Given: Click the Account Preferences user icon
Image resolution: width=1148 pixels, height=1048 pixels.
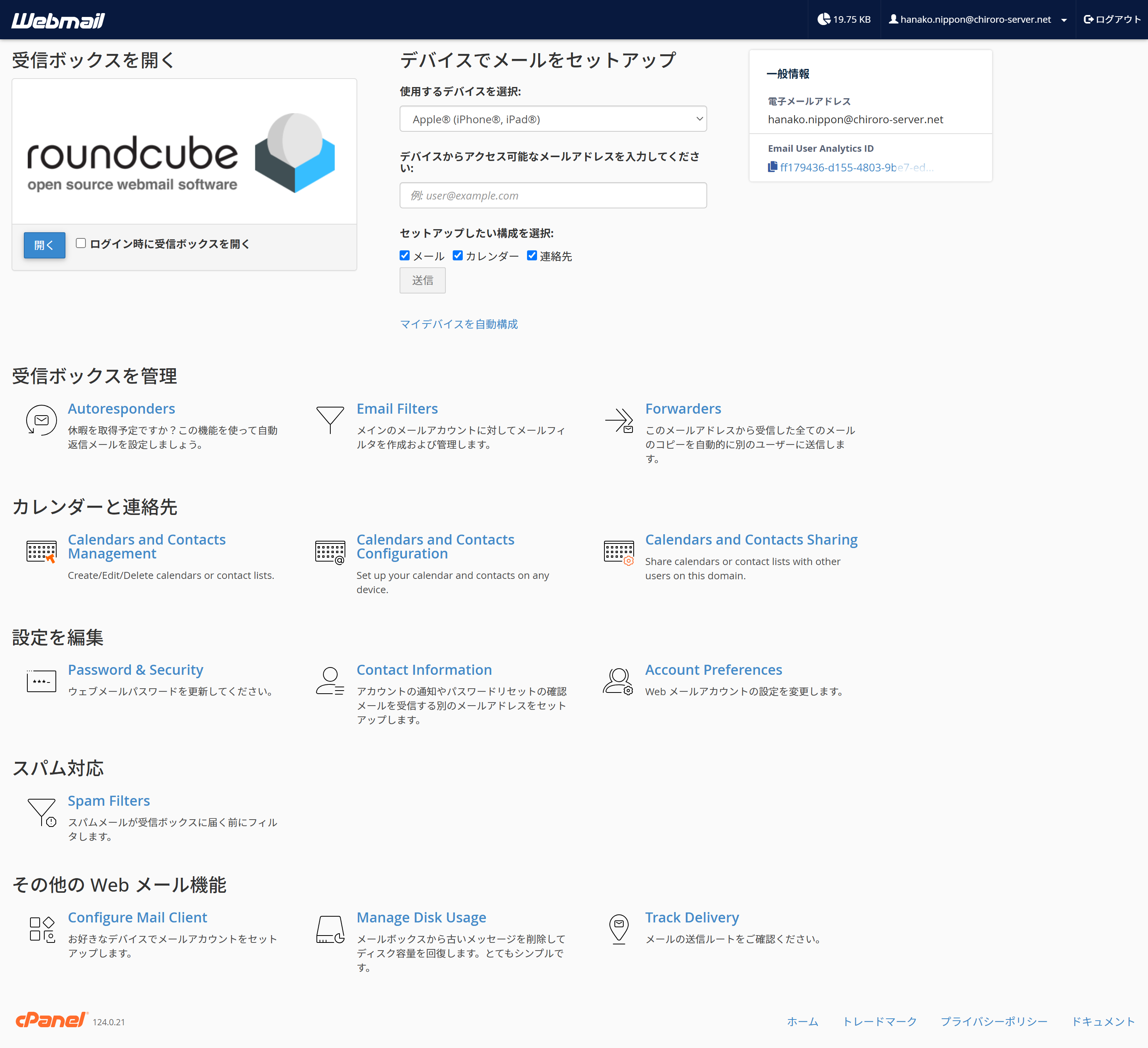Looking at the screenshot, I should [x=618, y=681].
